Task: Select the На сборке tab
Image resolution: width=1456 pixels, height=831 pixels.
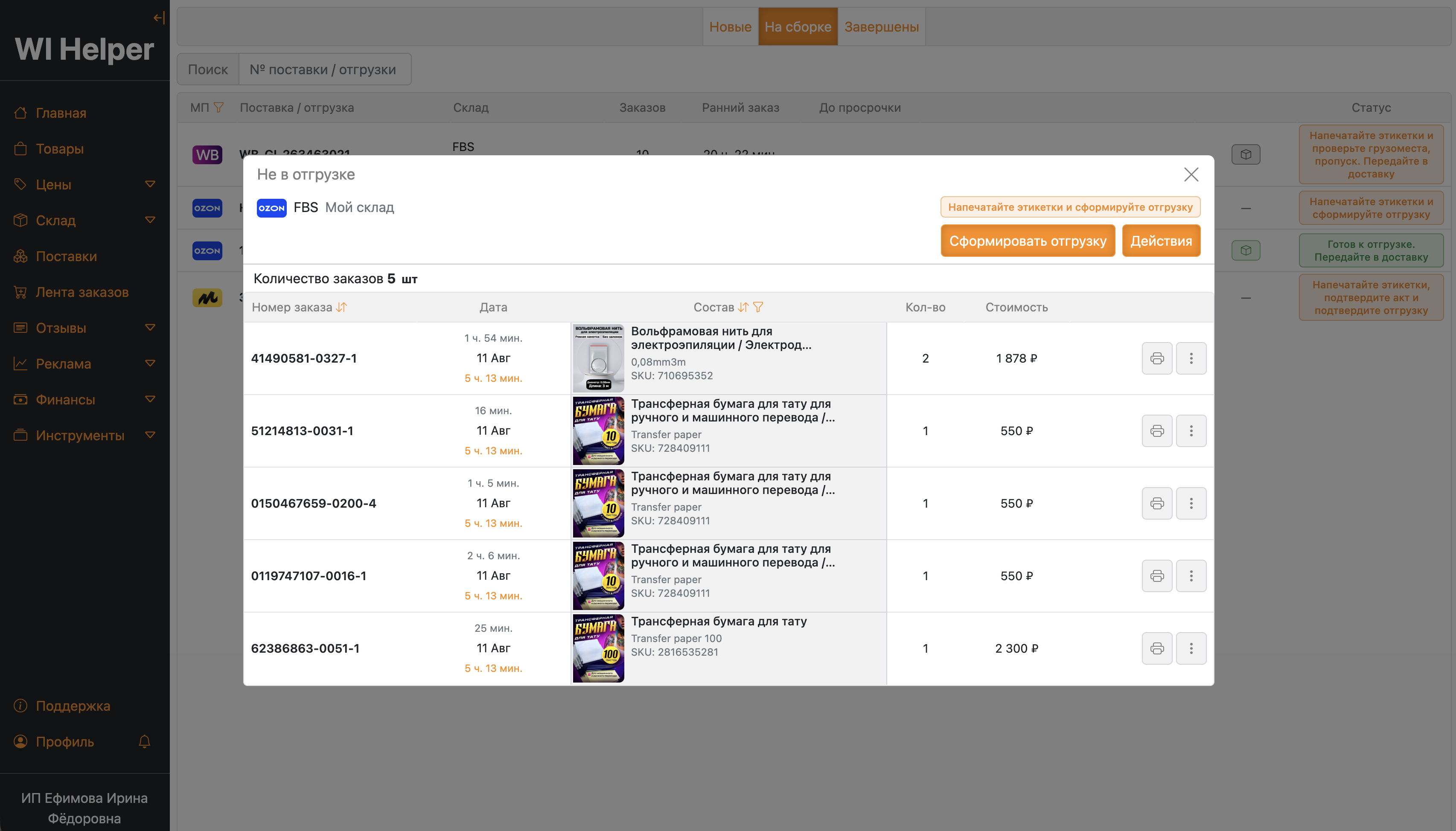Action: [798, 27]
